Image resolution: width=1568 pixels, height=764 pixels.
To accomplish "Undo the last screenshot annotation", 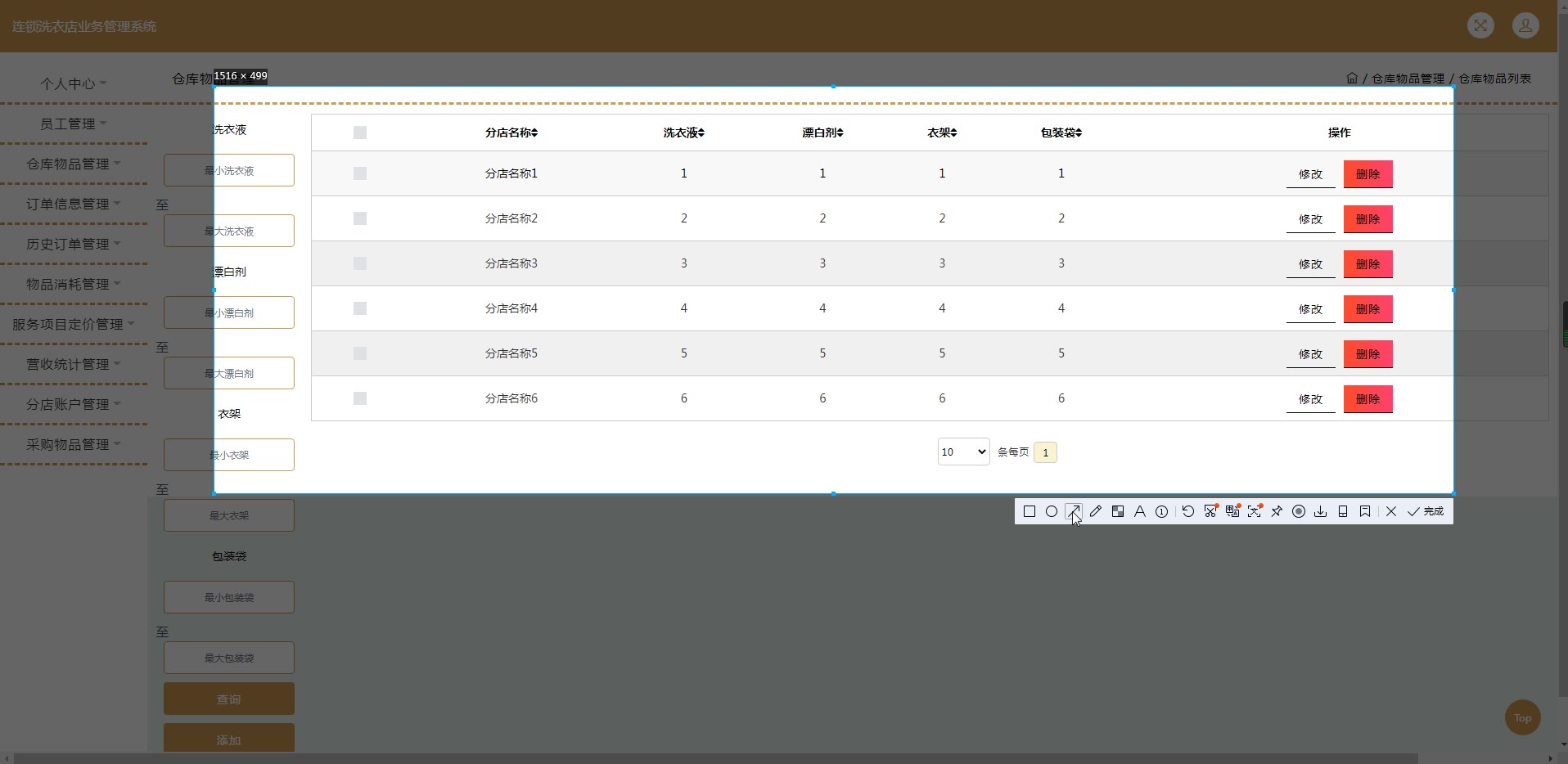I will click(1188, 511).
